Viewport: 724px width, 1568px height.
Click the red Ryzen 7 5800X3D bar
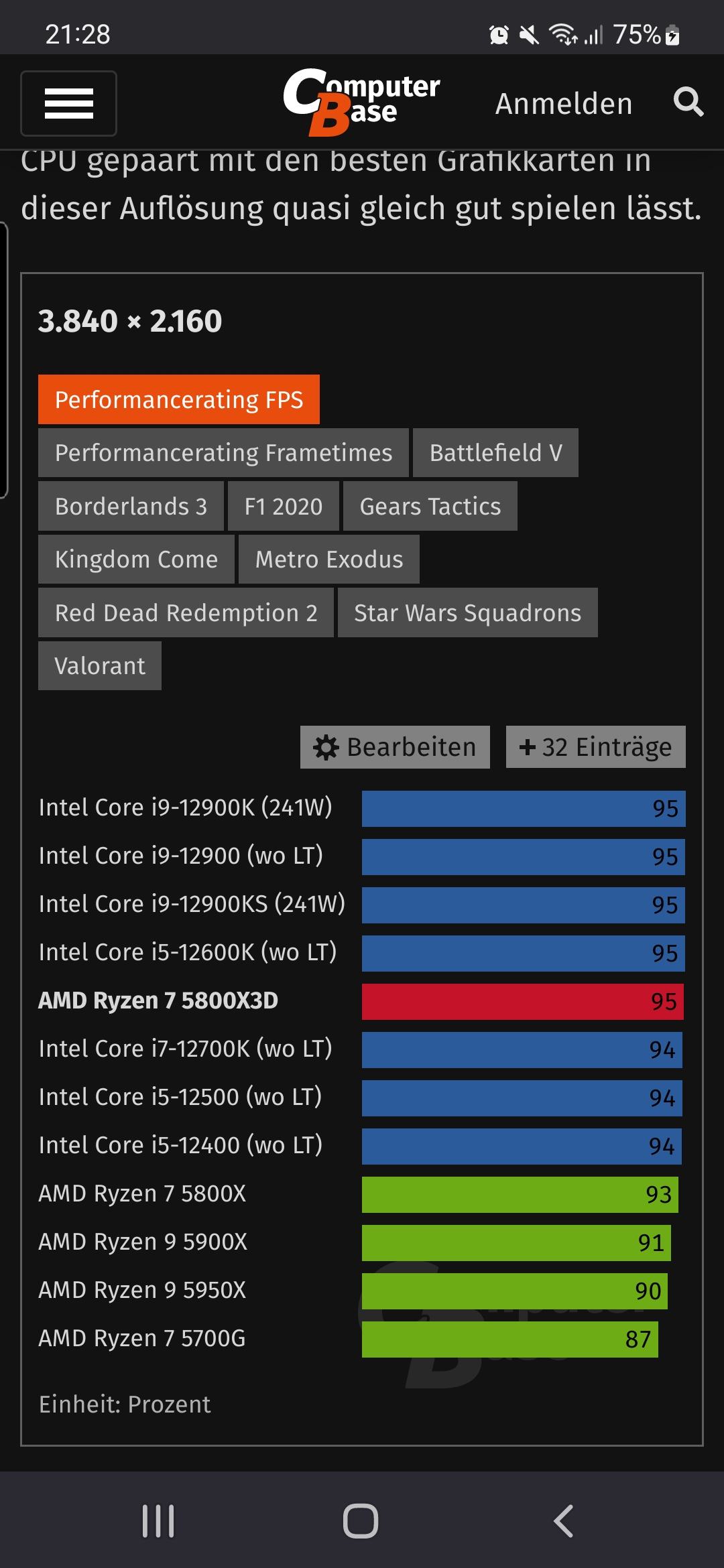[523, 1002]
